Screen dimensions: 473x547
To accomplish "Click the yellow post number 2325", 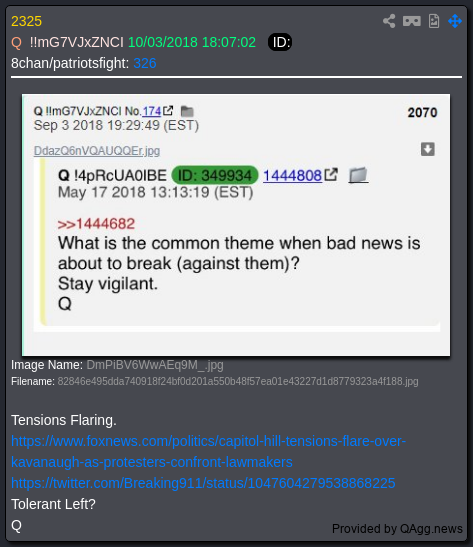I will (x=27, y=21).
